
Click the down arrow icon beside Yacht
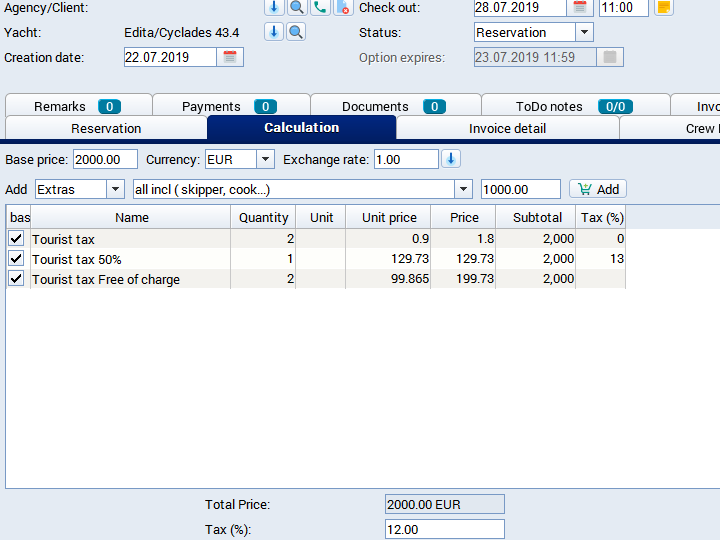(x=274, y=32)
